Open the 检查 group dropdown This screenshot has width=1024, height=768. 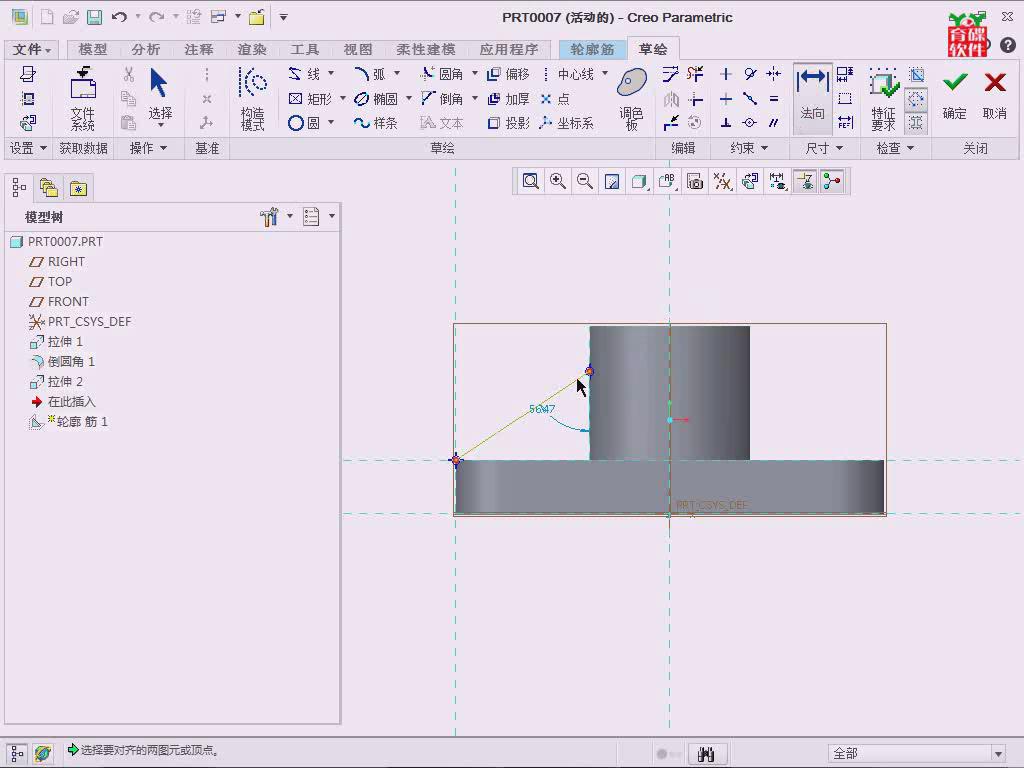pos(895,148)
